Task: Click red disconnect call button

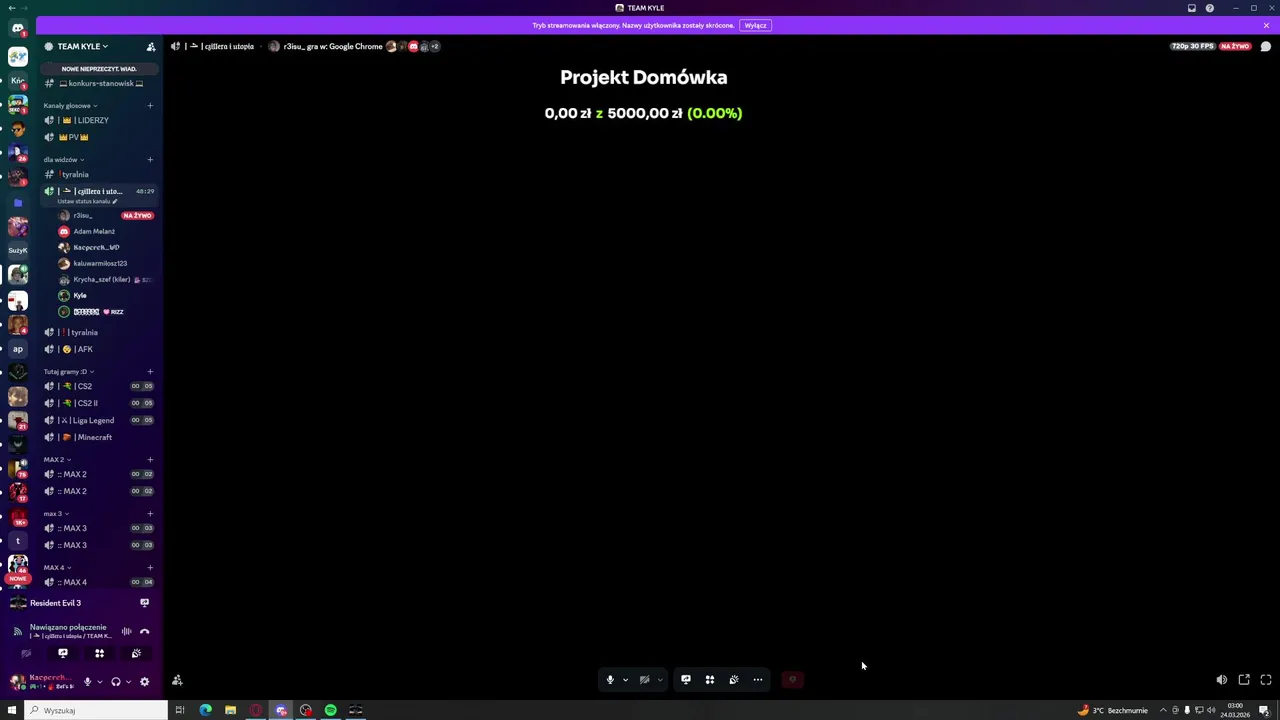Action: click(x=792, y=680)
